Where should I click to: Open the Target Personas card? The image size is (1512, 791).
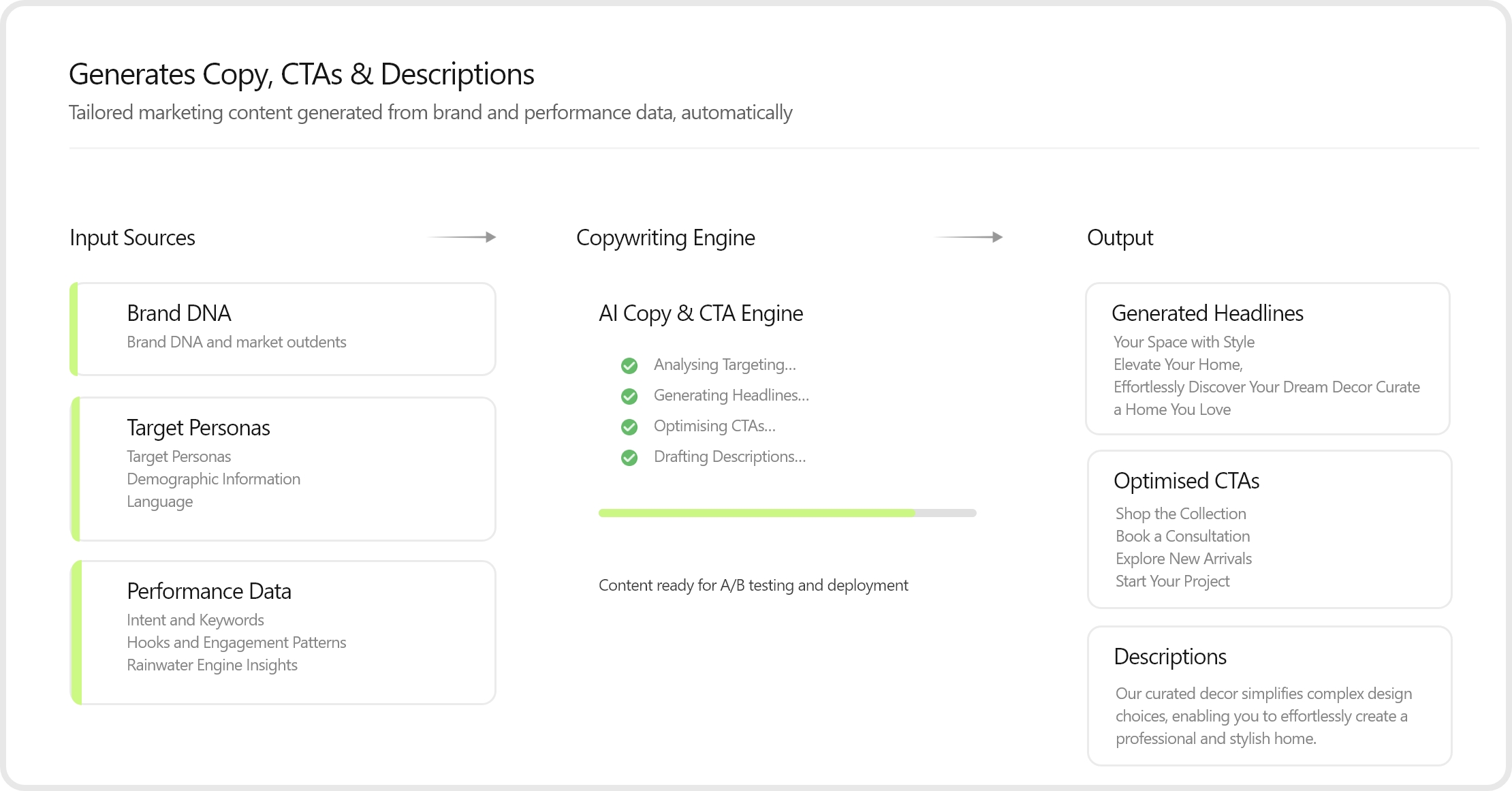[283, 469]
